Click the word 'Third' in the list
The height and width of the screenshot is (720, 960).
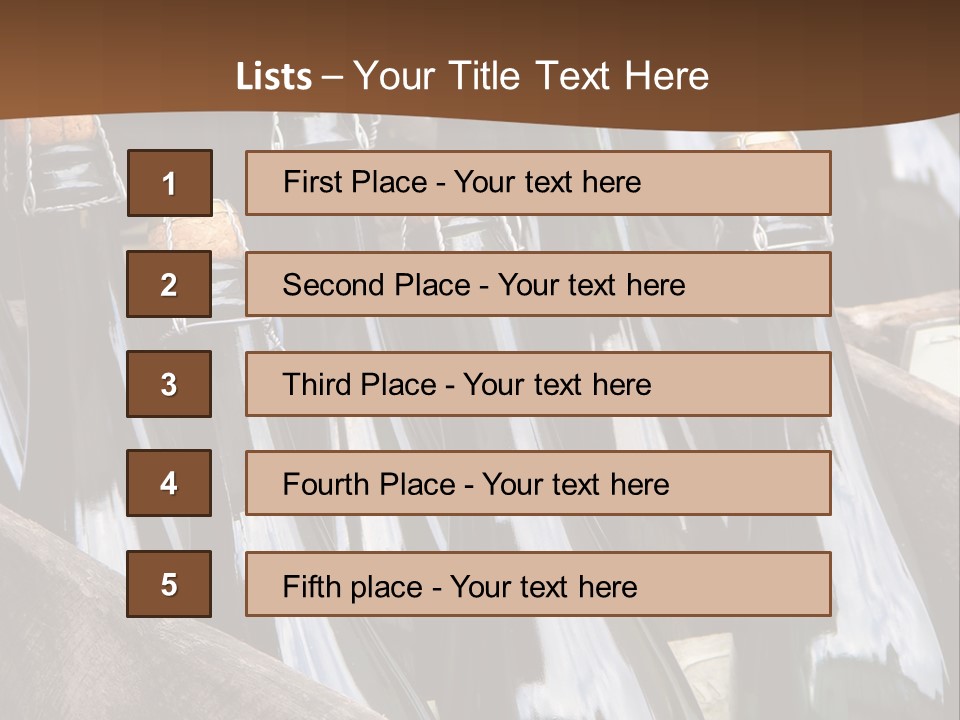point(316,384)
